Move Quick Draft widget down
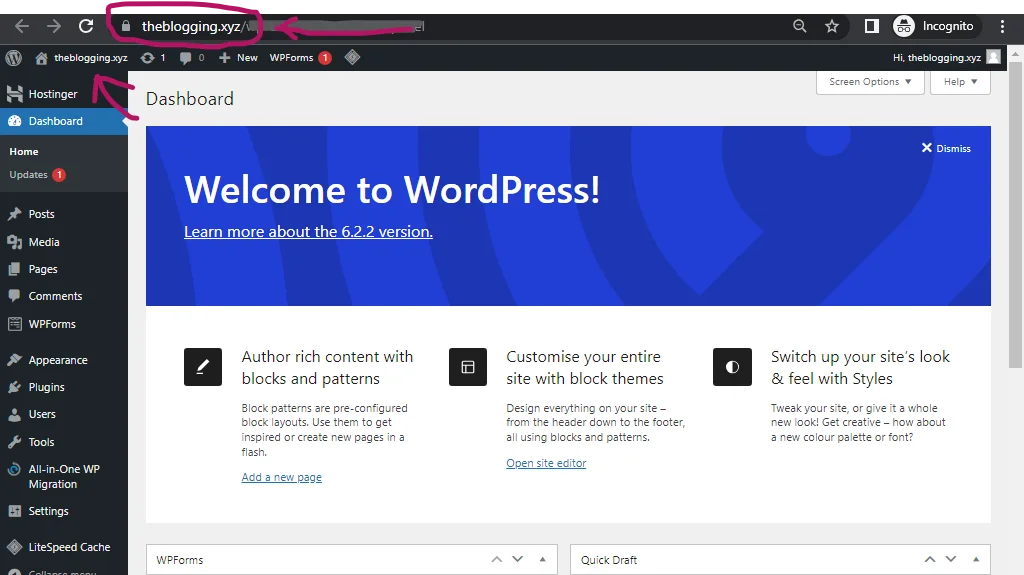1024x575 pixels. (x=951, y=559)
